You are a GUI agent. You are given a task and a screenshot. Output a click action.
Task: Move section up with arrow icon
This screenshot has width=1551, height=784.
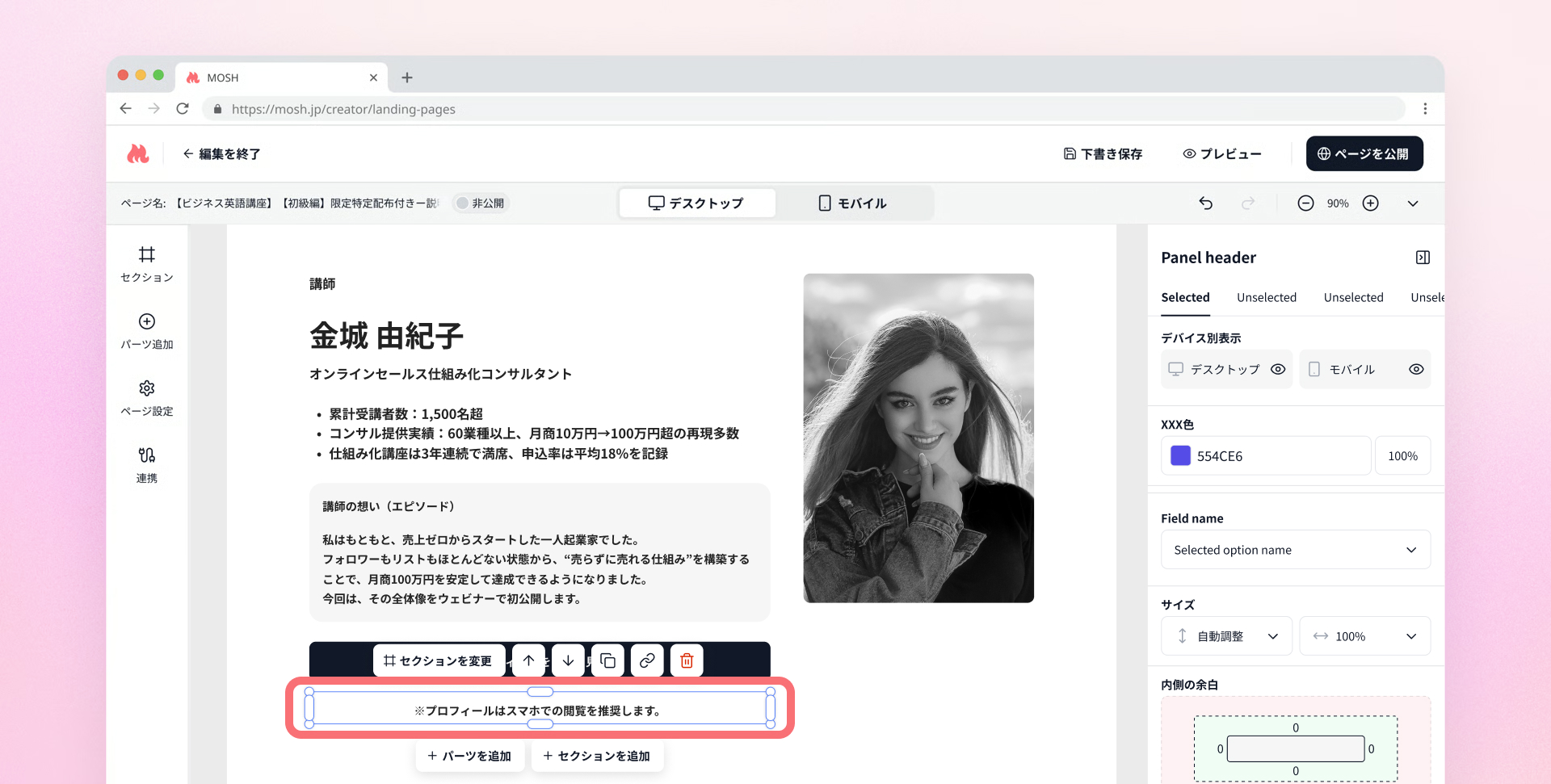coord(528,660)
